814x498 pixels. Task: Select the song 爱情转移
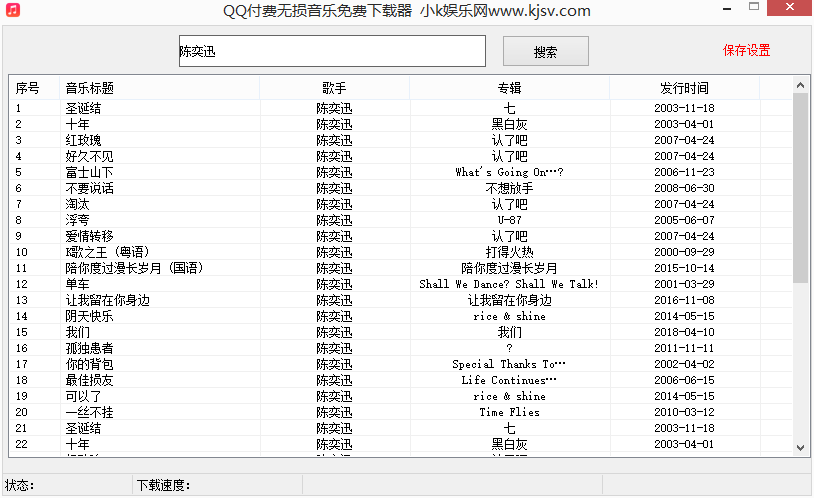coord(89,236)
